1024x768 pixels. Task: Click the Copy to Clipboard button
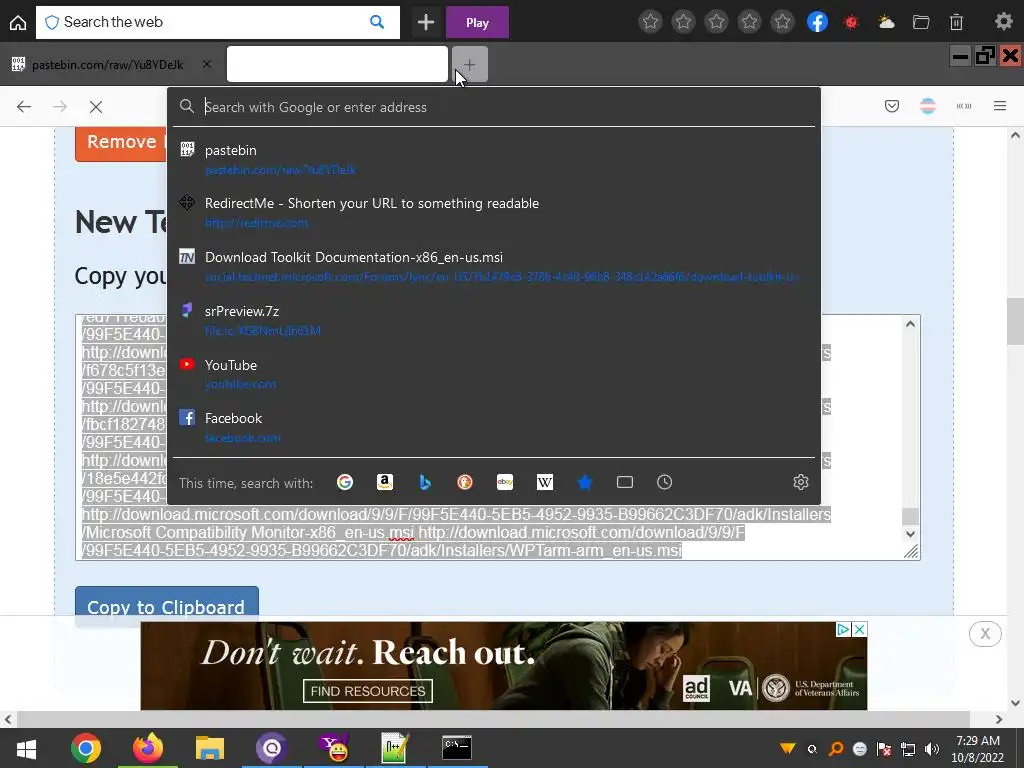(167, 607)
